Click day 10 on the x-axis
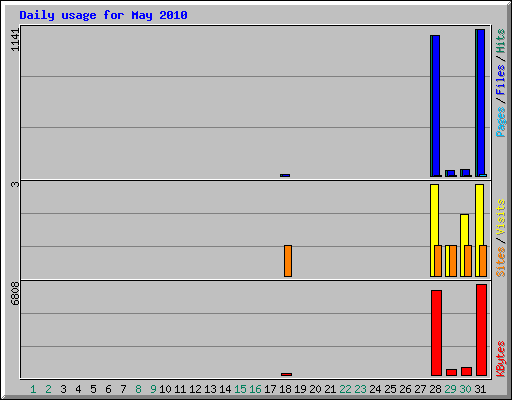This screenshot has width=512, height=400. point(165,389)
